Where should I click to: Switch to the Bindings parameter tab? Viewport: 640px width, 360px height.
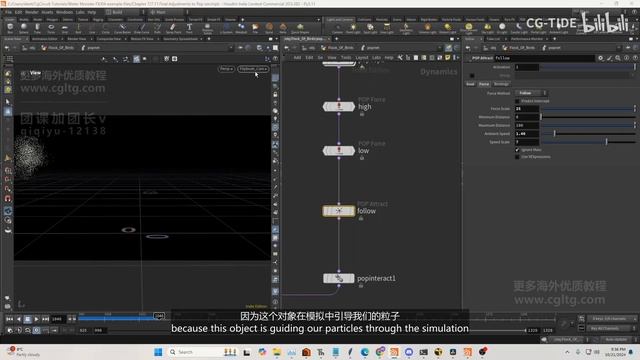[x=501, y=84]
